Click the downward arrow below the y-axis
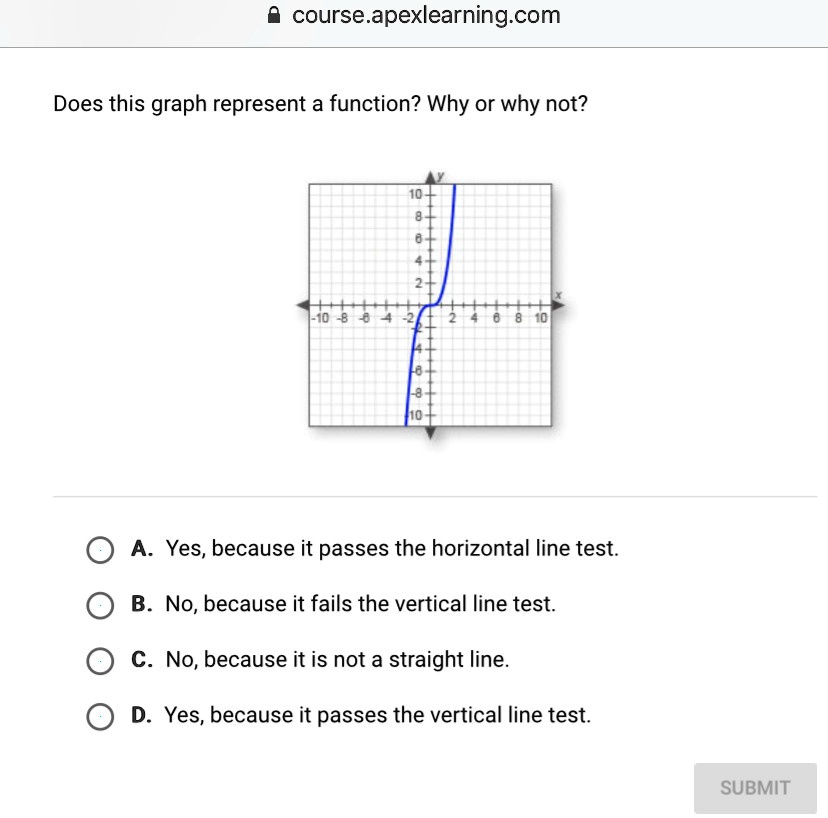The image size is (828, 818). tap(431, 433)
